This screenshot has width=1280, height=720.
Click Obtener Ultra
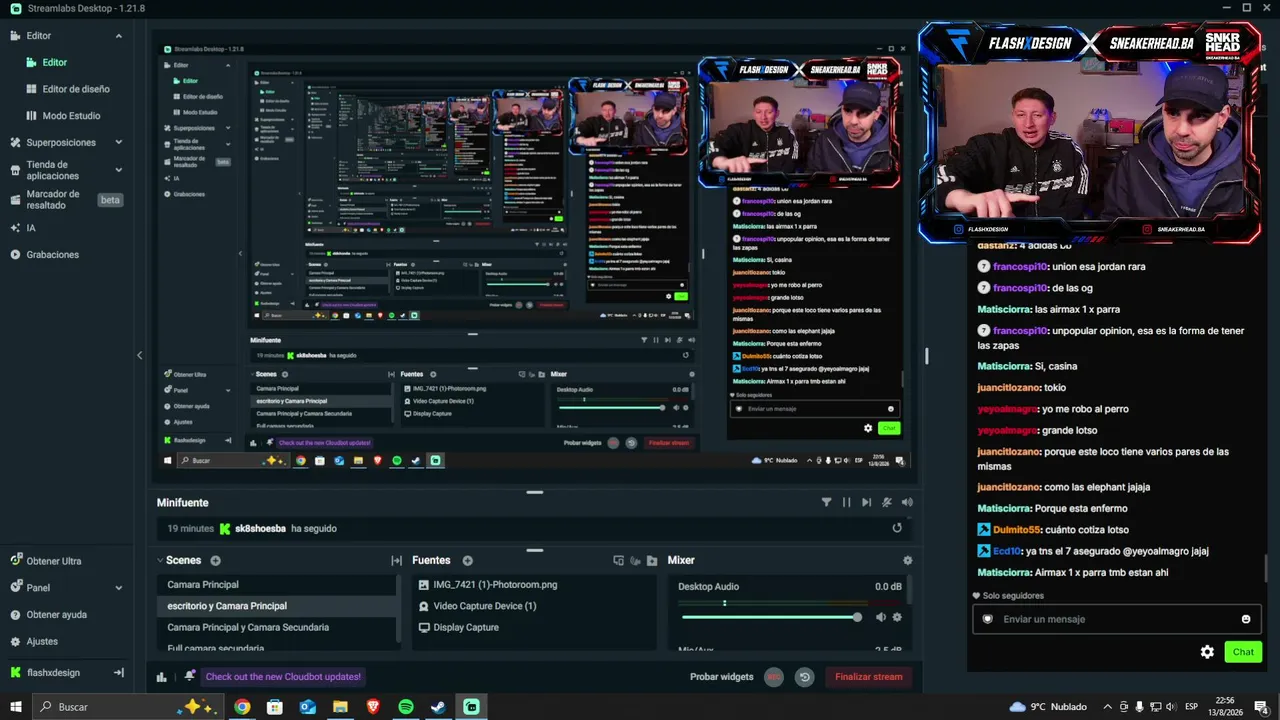pyautogui.click(x=54, y=561)
